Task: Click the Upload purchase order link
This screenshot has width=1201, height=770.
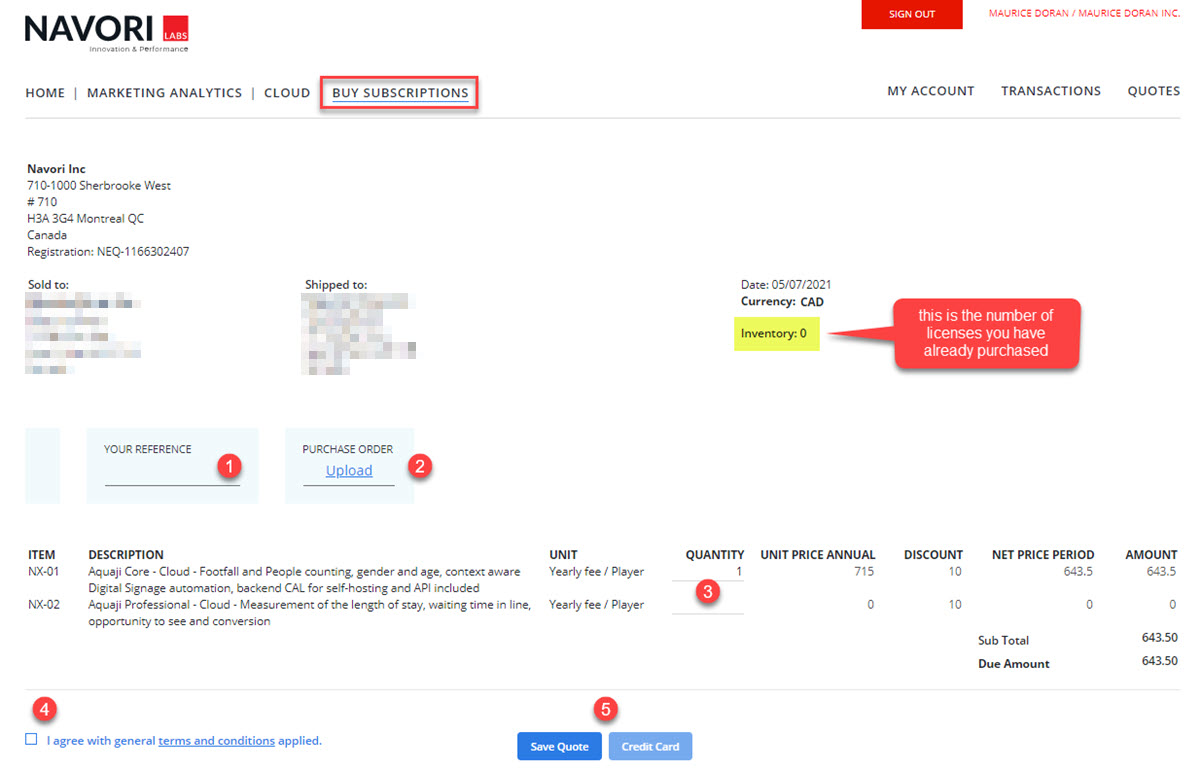Action: 349,471
